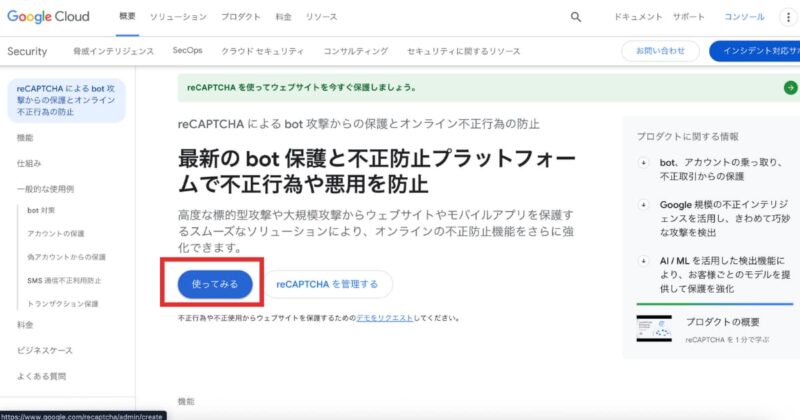Click the 使ってみる button
Viewport: 800px width, 420px height.
point(215,284)
